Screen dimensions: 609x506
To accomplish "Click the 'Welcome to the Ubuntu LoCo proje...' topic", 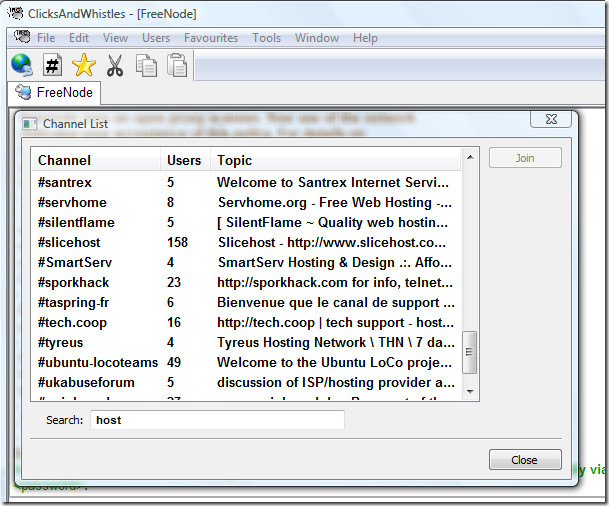I will 334,362.
